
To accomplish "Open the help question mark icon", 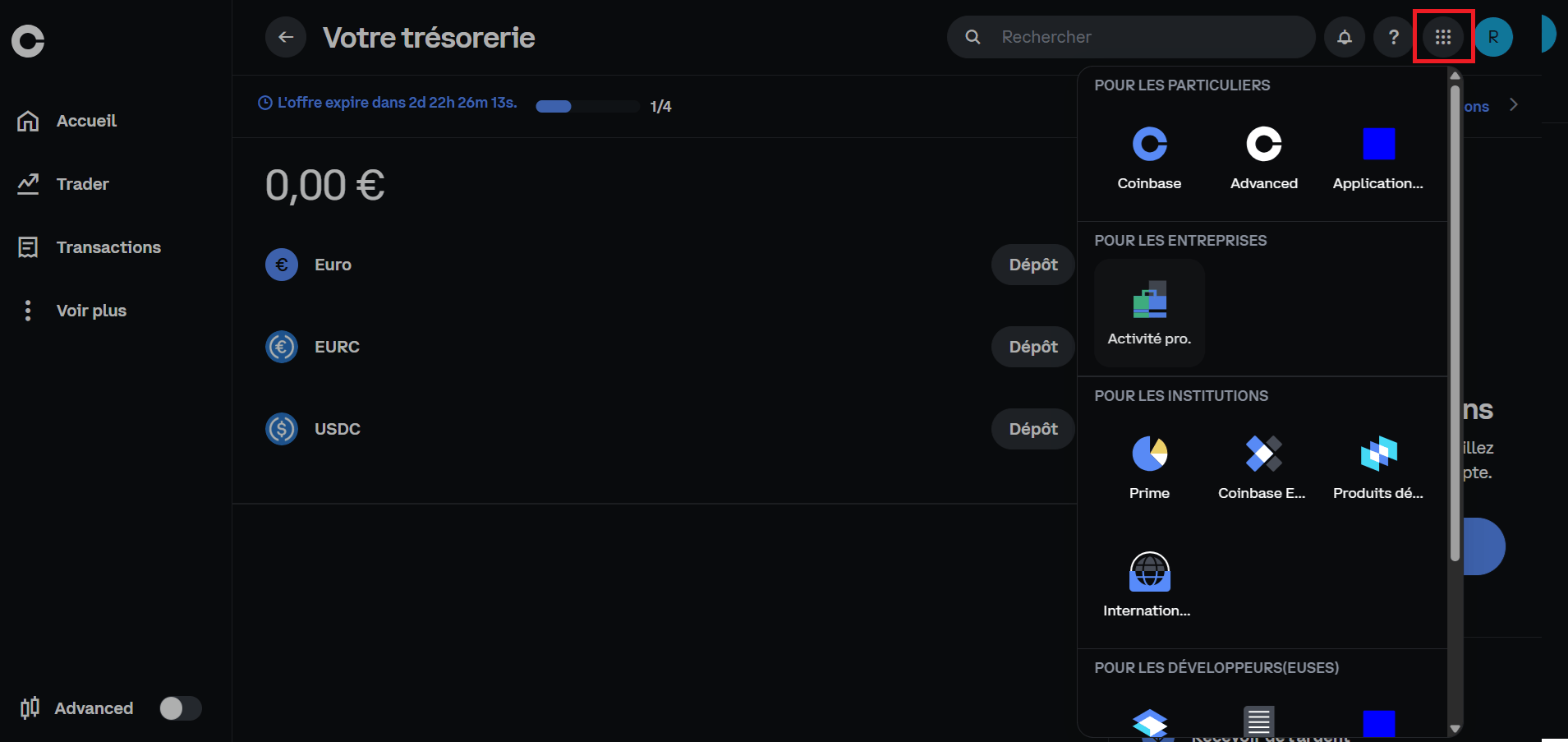I will (1393, 36).
